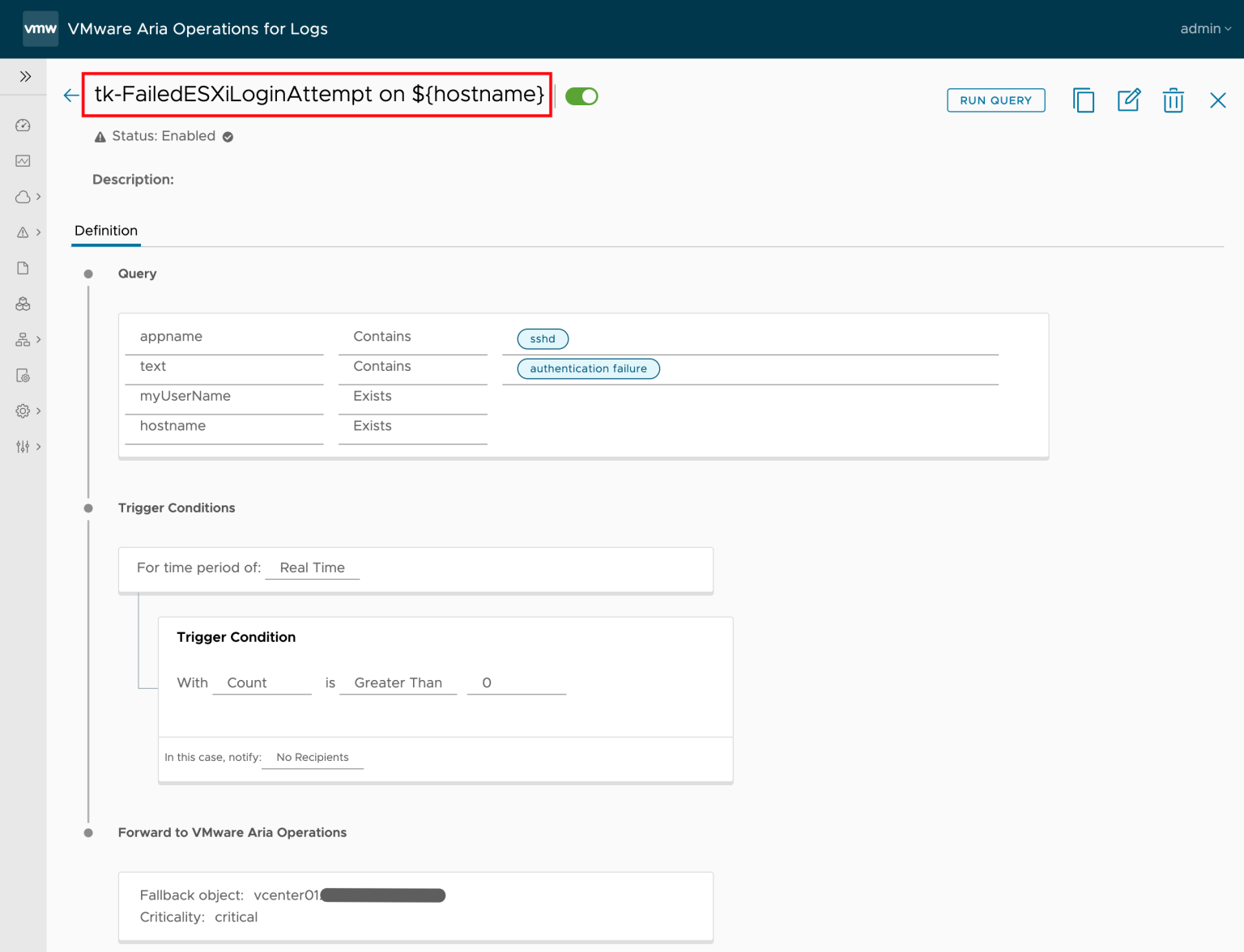
Task: Click the Real Time period field
Action: tap(312, 567)
